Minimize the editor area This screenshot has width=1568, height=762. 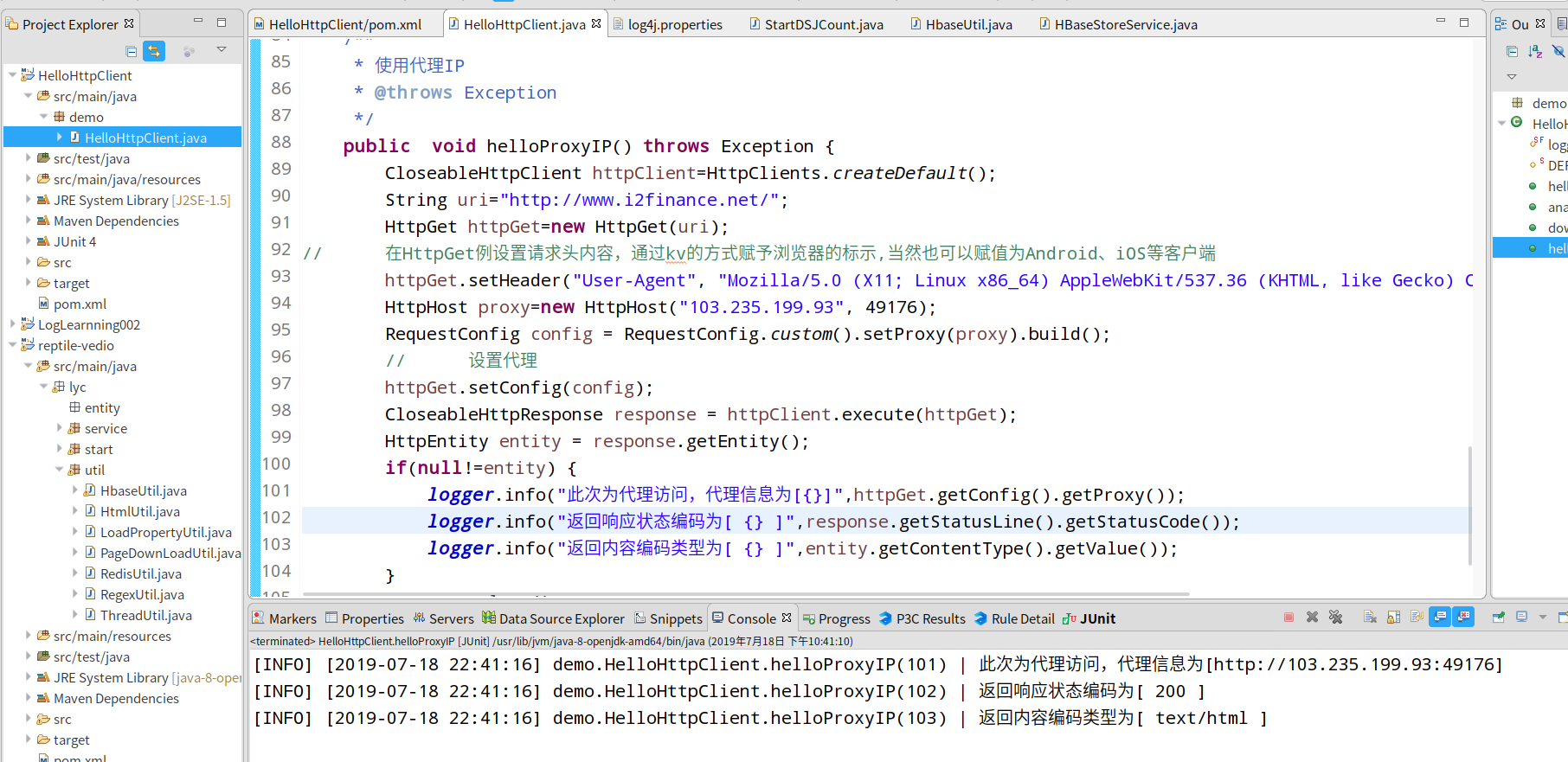click(1441, 22)
